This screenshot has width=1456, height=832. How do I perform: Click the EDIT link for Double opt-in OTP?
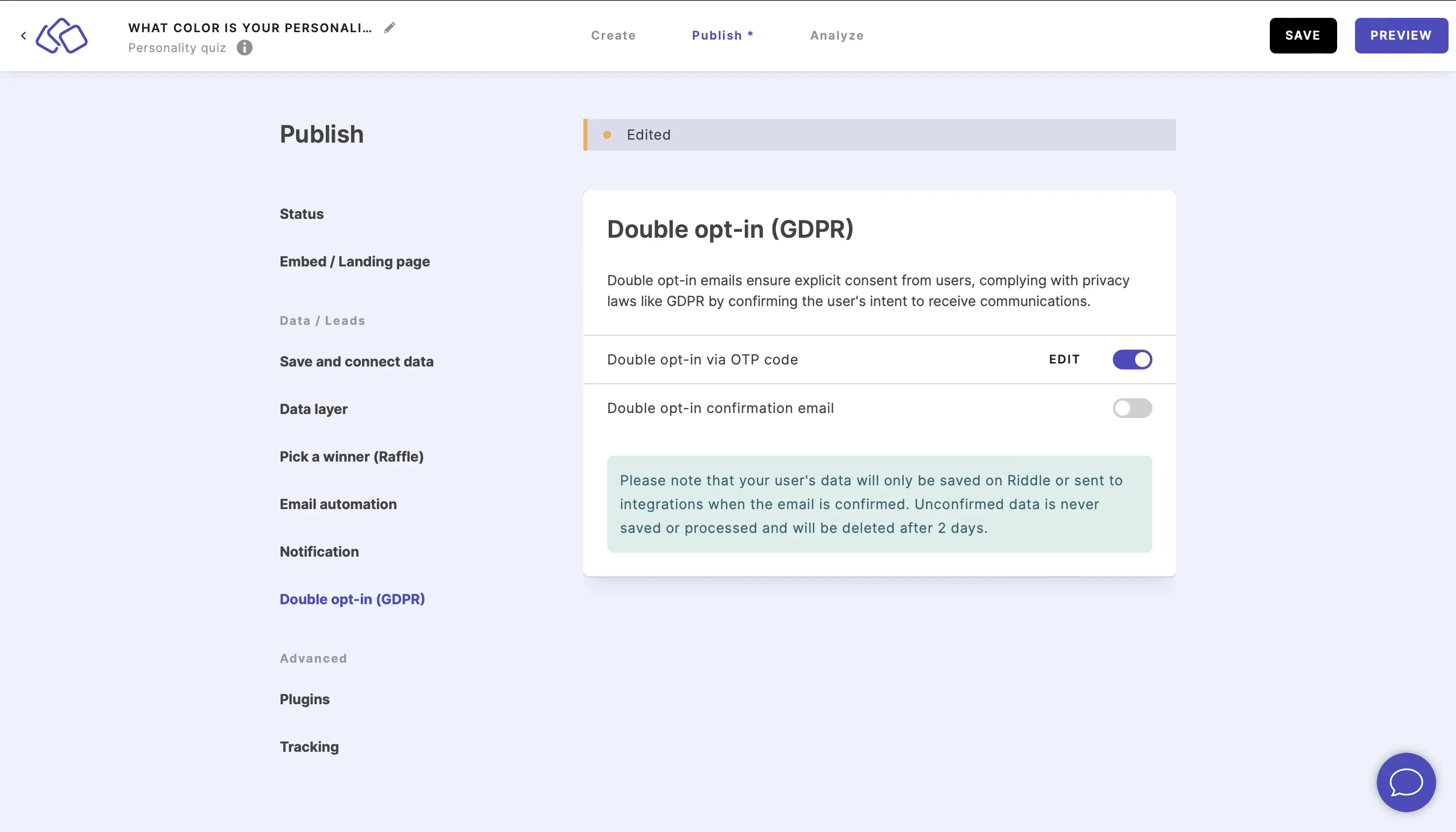[1064, 359]
